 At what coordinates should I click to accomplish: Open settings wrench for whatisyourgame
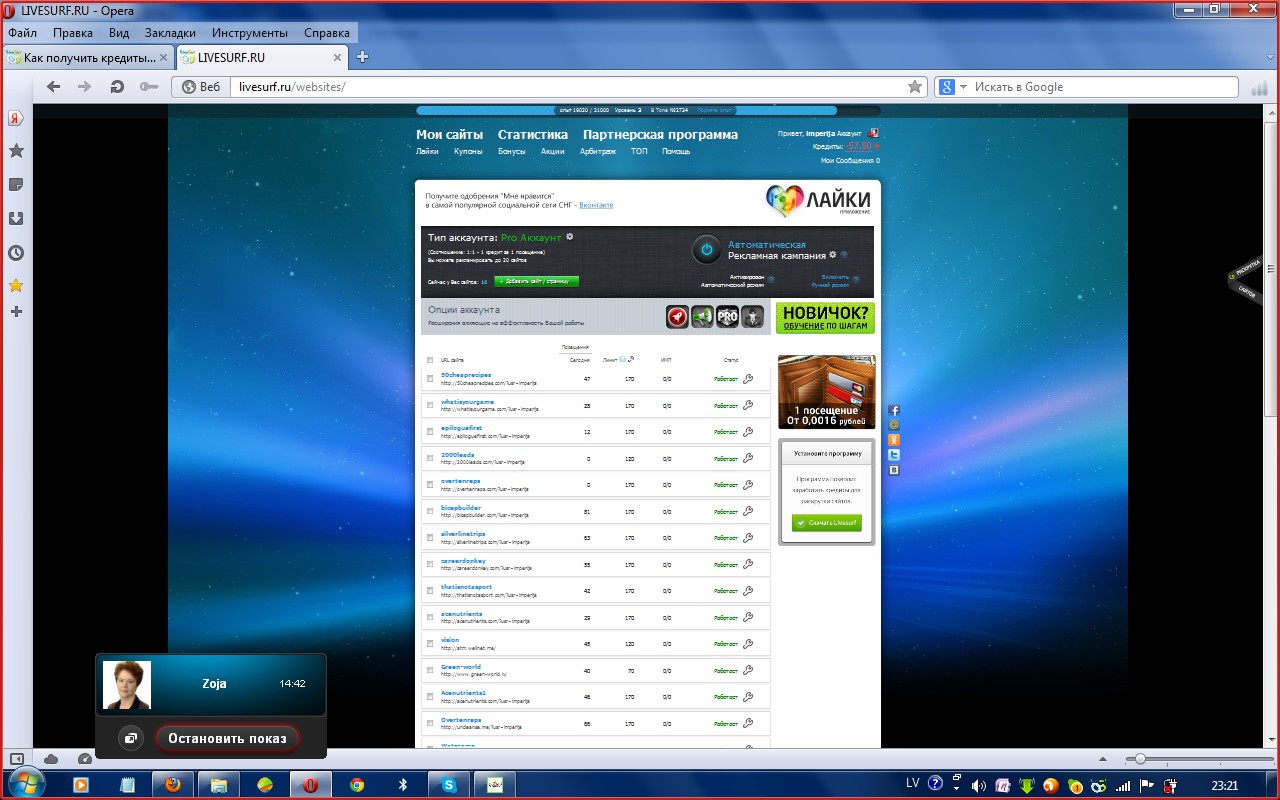[748, 405]
